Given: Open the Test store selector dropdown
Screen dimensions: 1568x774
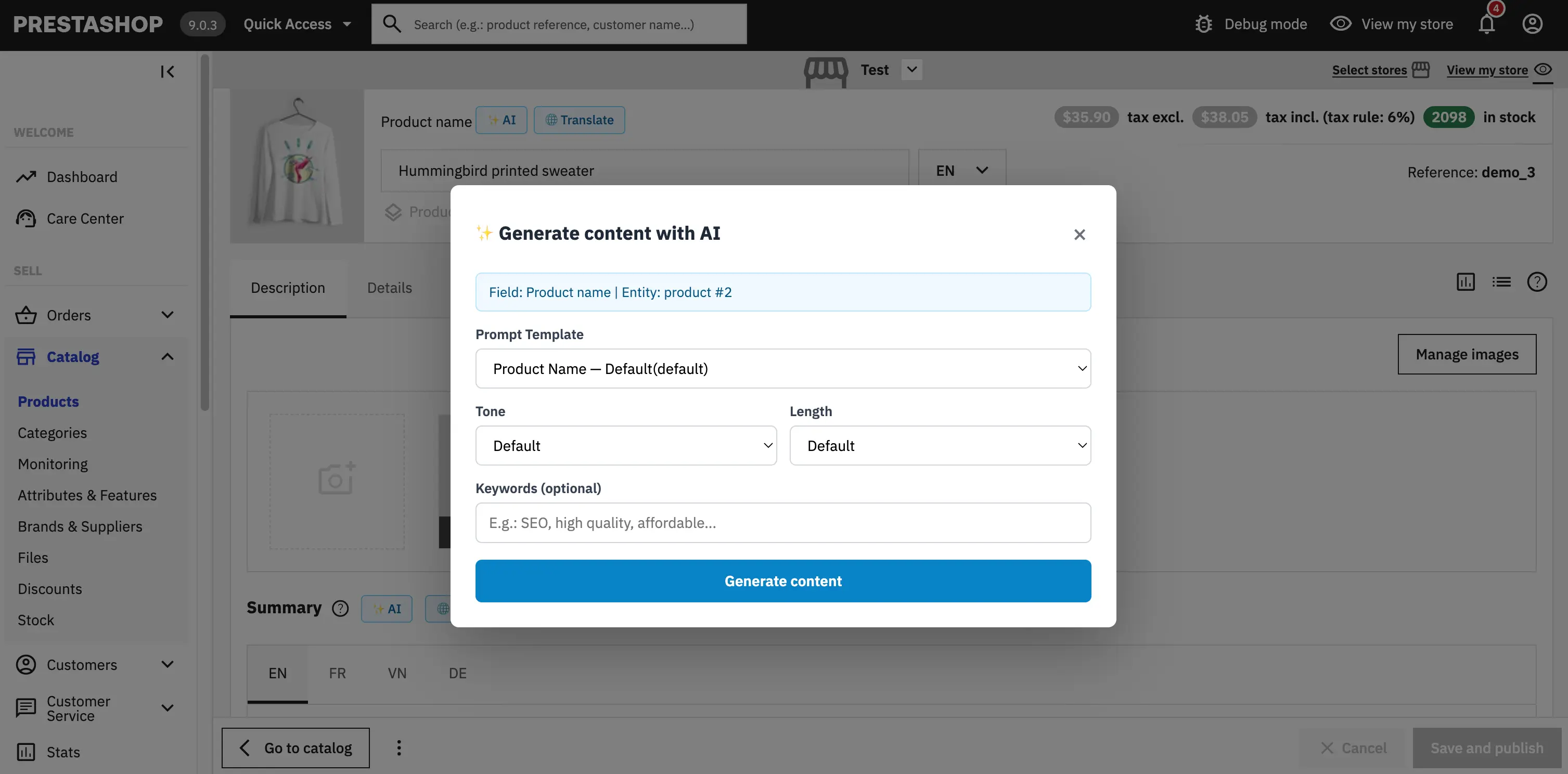Looking at the screenshot, I should point(911,69).
